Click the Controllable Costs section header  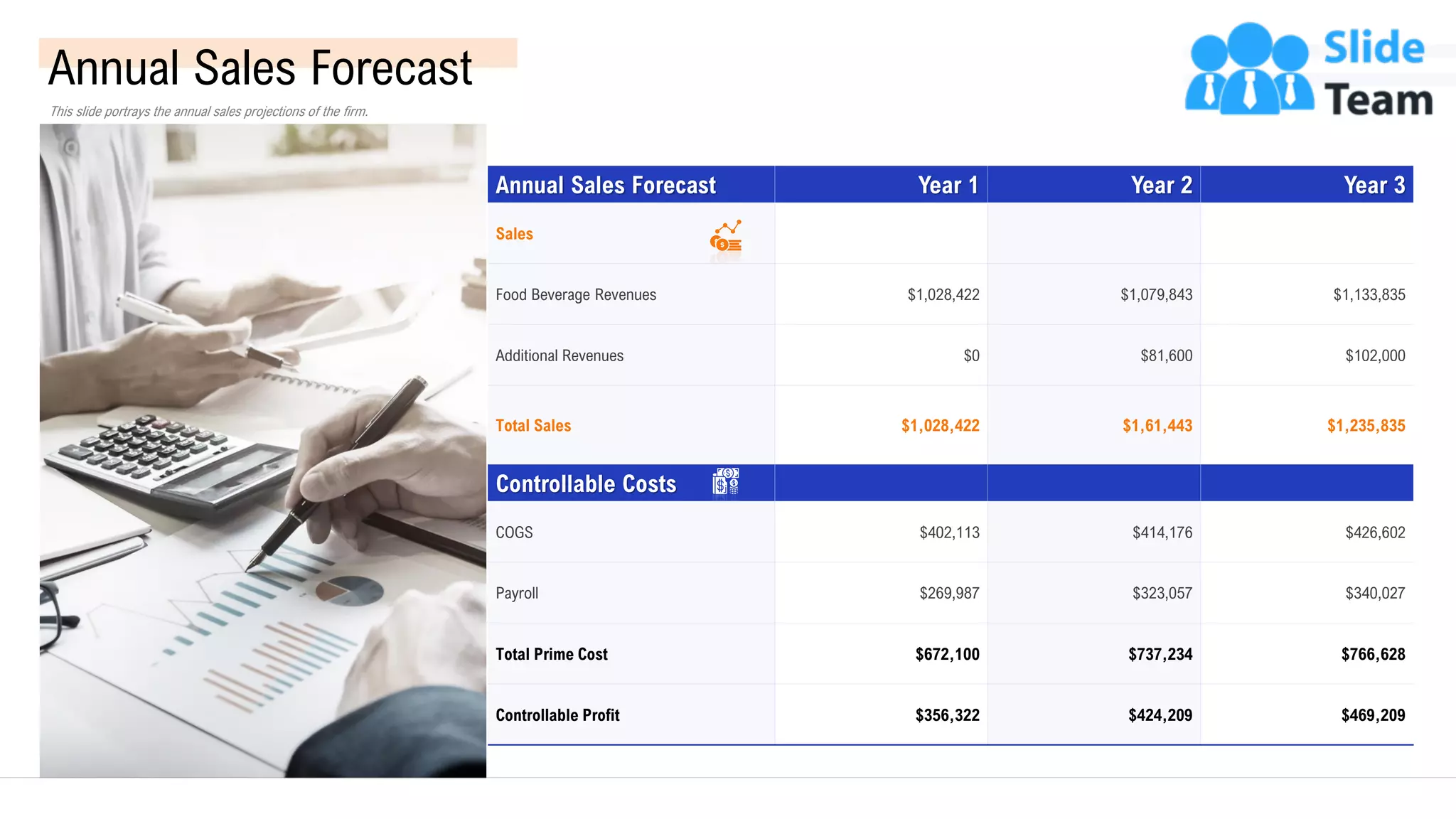coord(586,484)
